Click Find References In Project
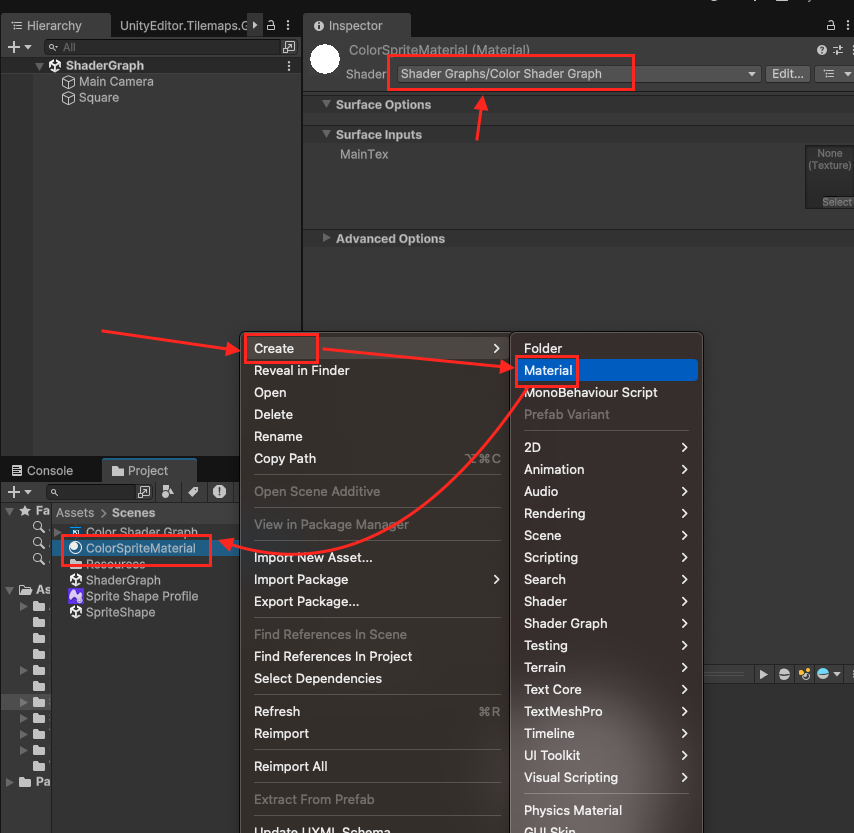Image resolution: width=854 pixels, height=833 pixels. point(377,656)
